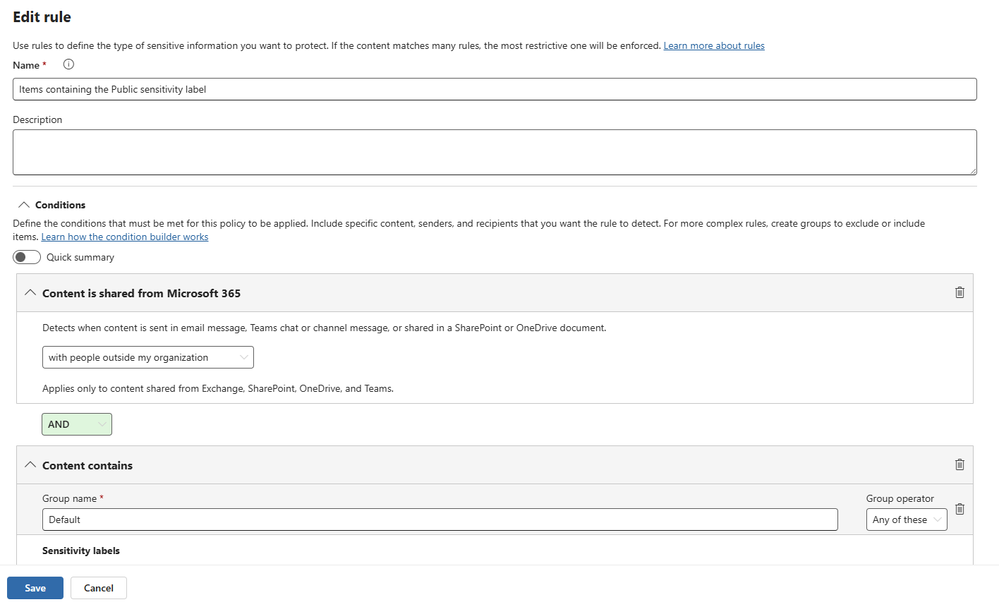
Task: Click the Sensitivity labels heading
Action: [x=81, y=551]
